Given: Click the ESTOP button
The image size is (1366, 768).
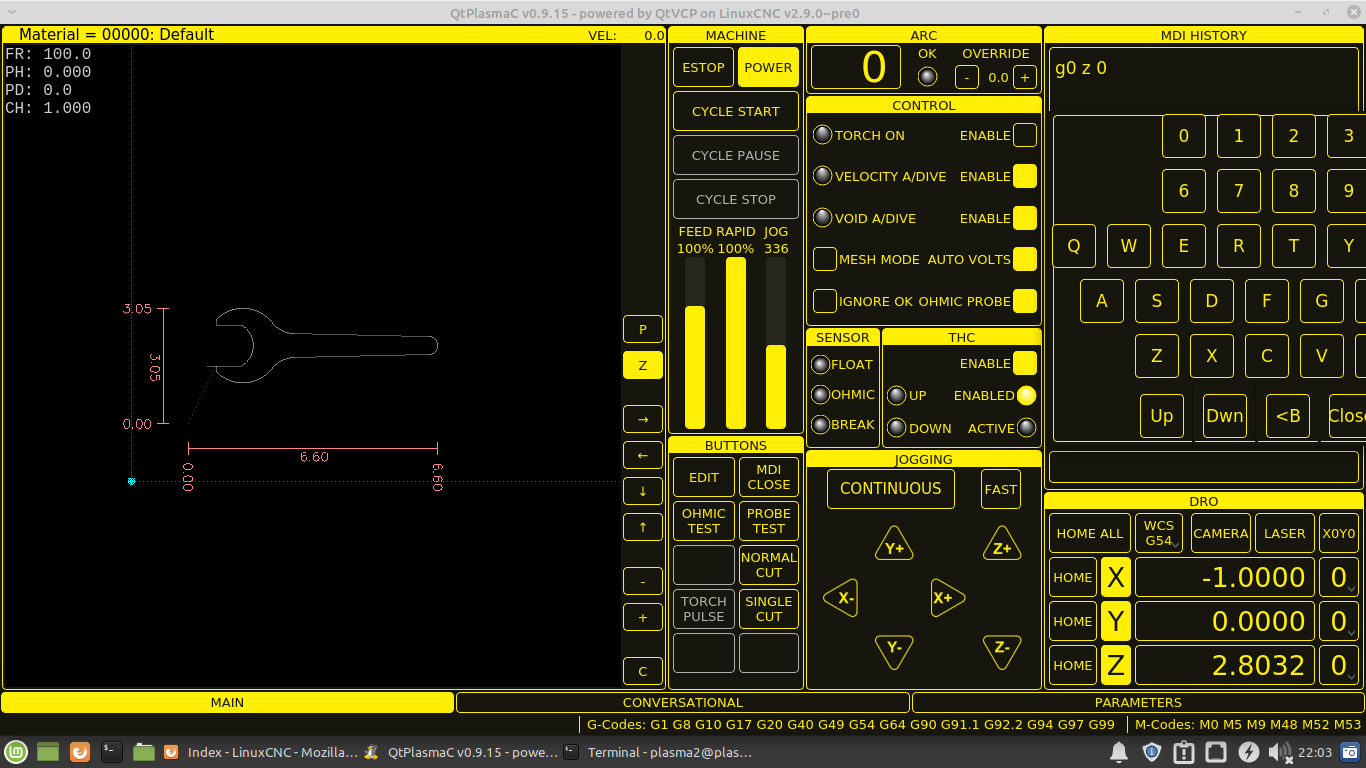Looking at the screenshot, I should click(x=703, y=67).
